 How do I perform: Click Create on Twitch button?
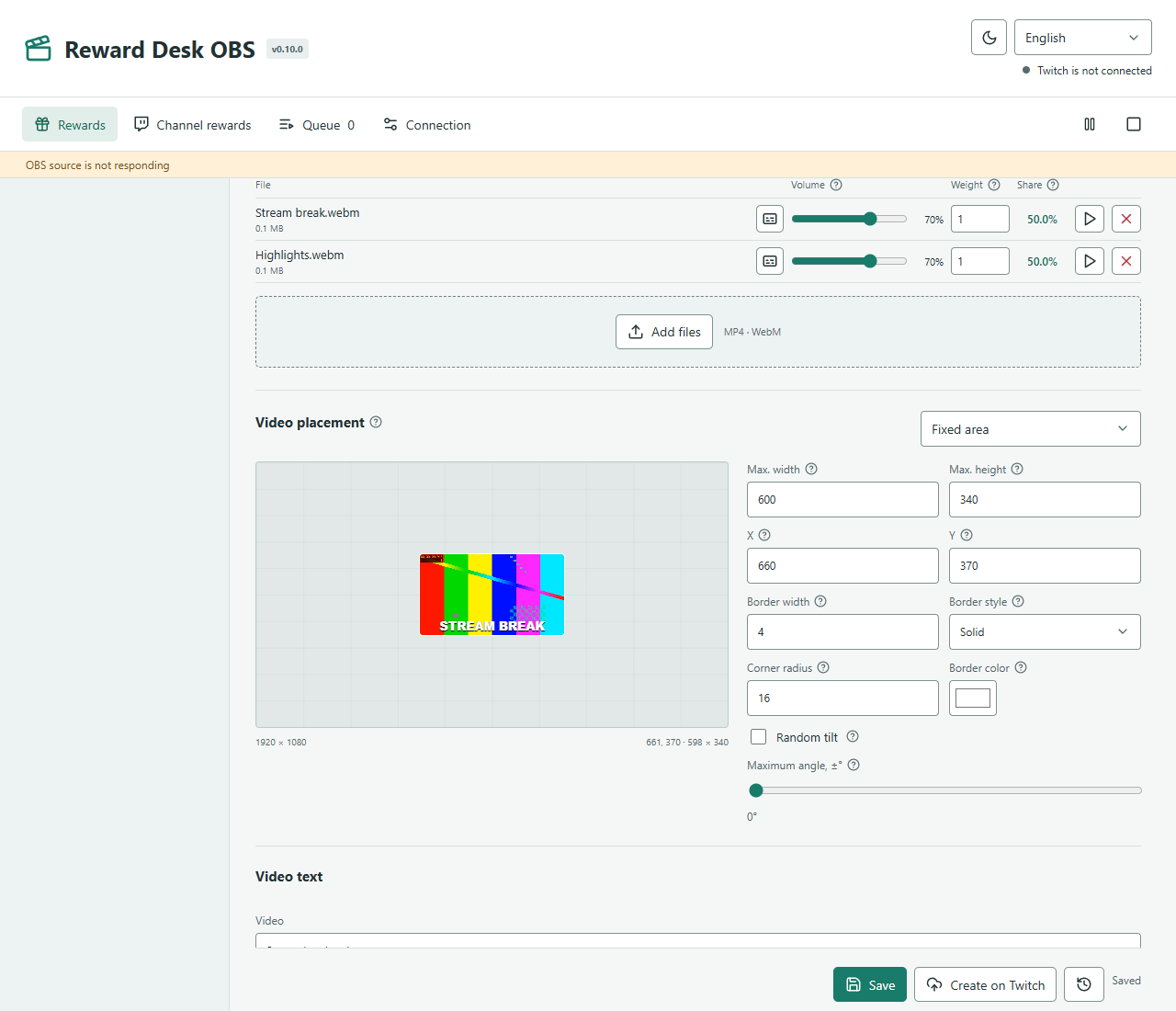986,984
